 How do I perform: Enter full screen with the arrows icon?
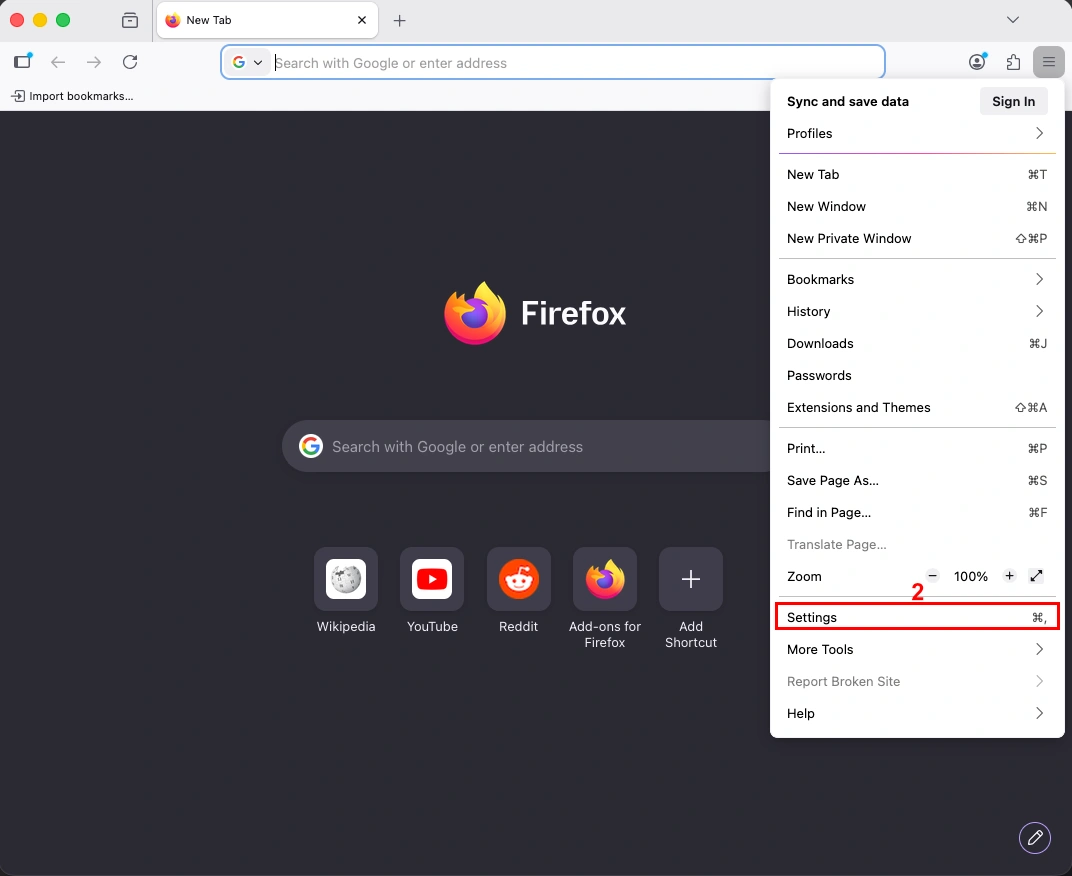coord(1036,576)
